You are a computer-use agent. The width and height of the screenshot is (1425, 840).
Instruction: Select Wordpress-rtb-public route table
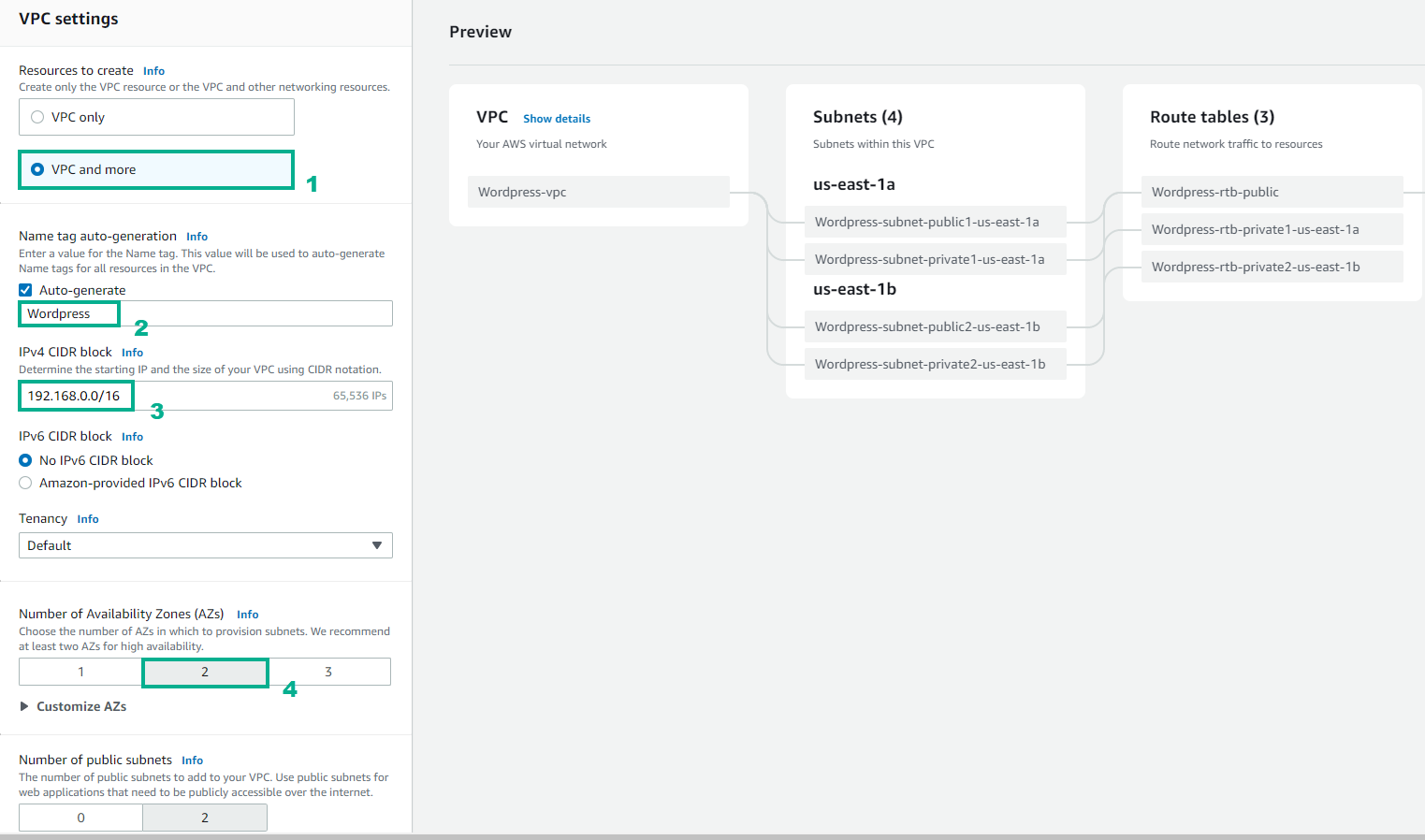(x=1272, y=192)
